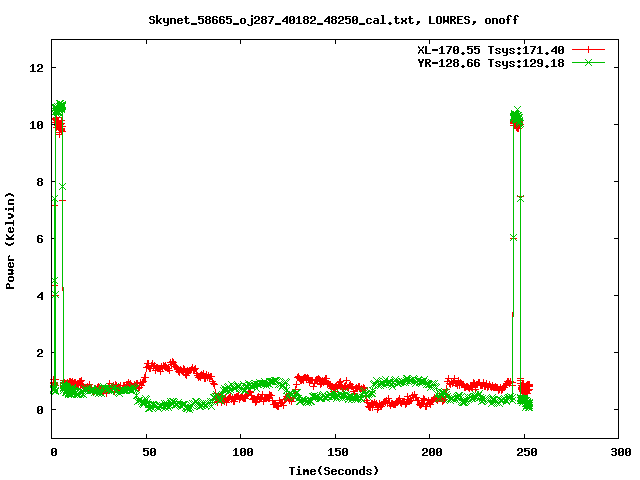This screenshot has width=640, height=480.
Task: Click the x-axis tick label 300
Action: coord(621,452)
